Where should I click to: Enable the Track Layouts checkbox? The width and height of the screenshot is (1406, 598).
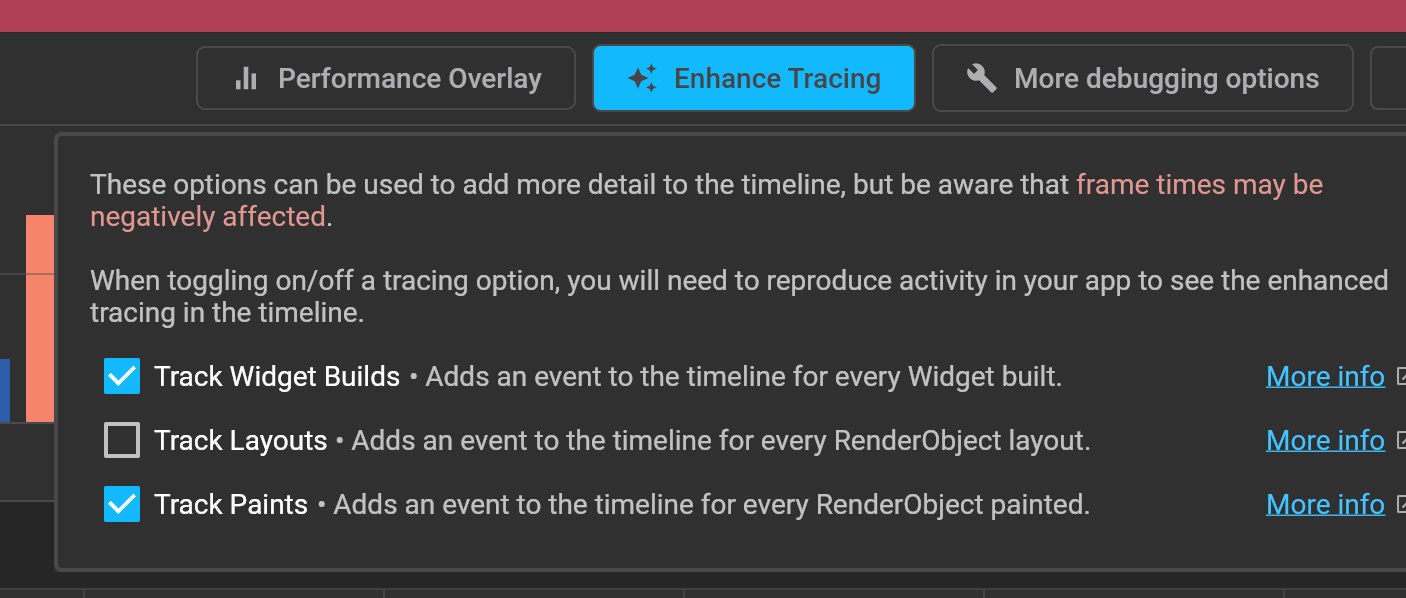[122, 441]
